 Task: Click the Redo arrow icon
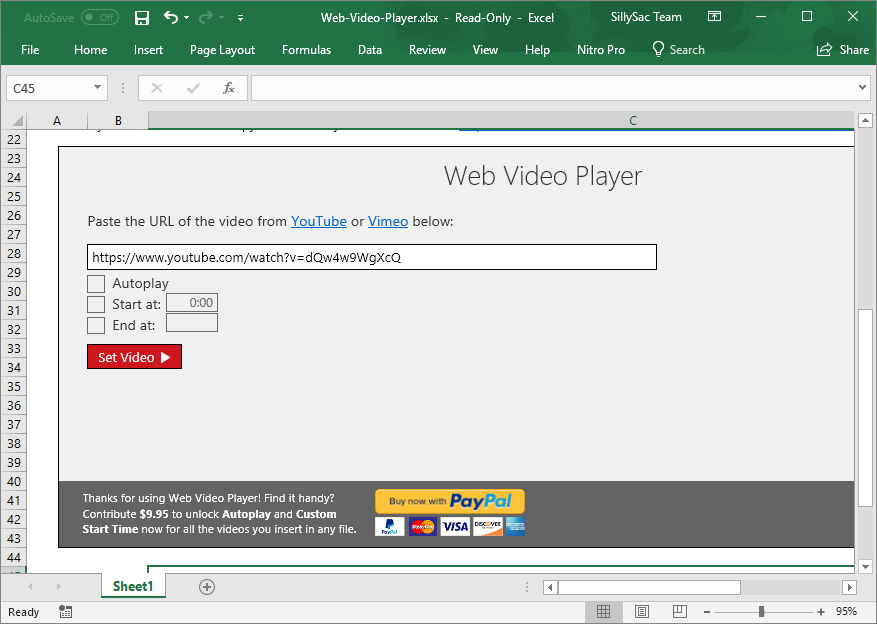point(206,18)
